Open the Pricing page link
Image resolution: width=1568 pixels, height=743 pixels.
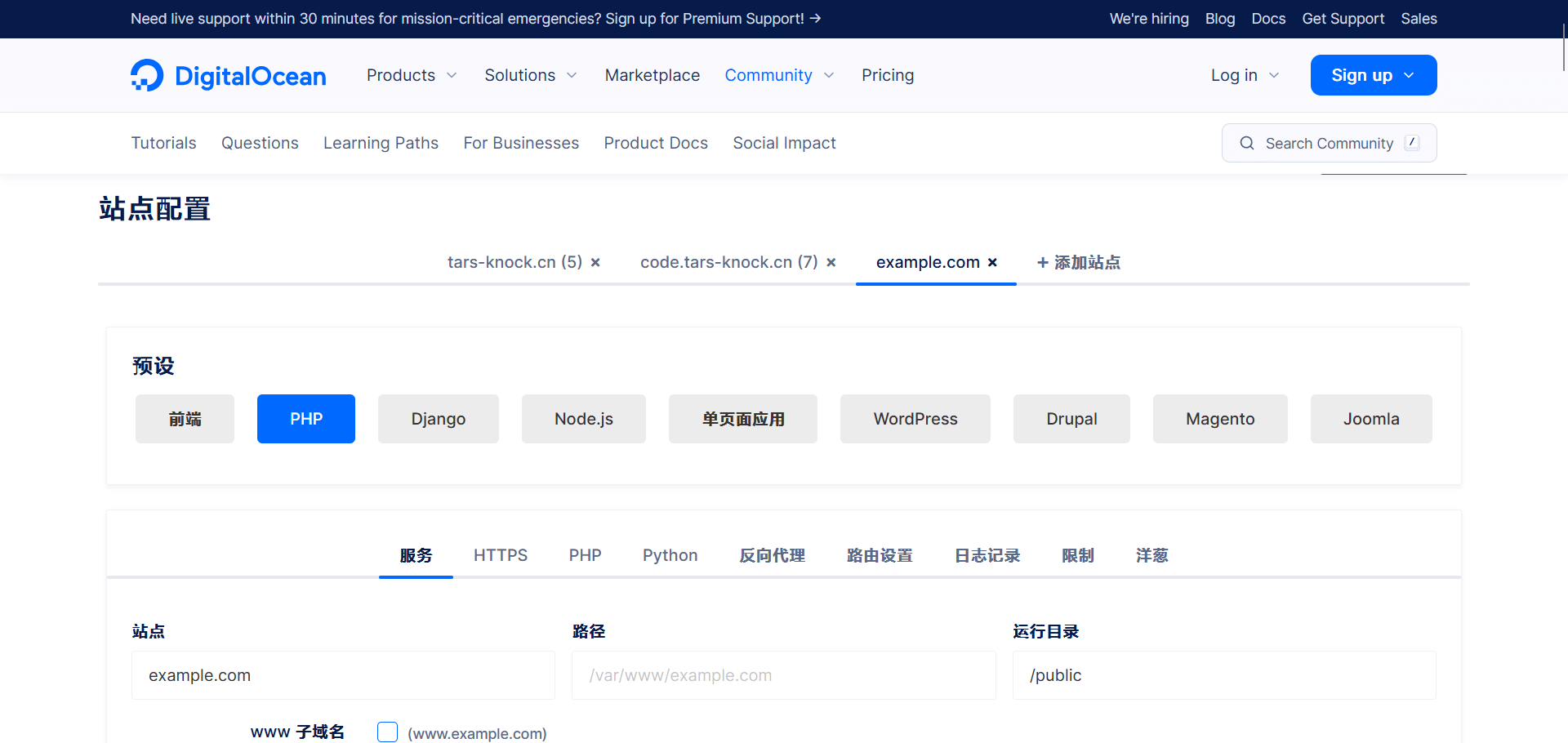[887, 75]
